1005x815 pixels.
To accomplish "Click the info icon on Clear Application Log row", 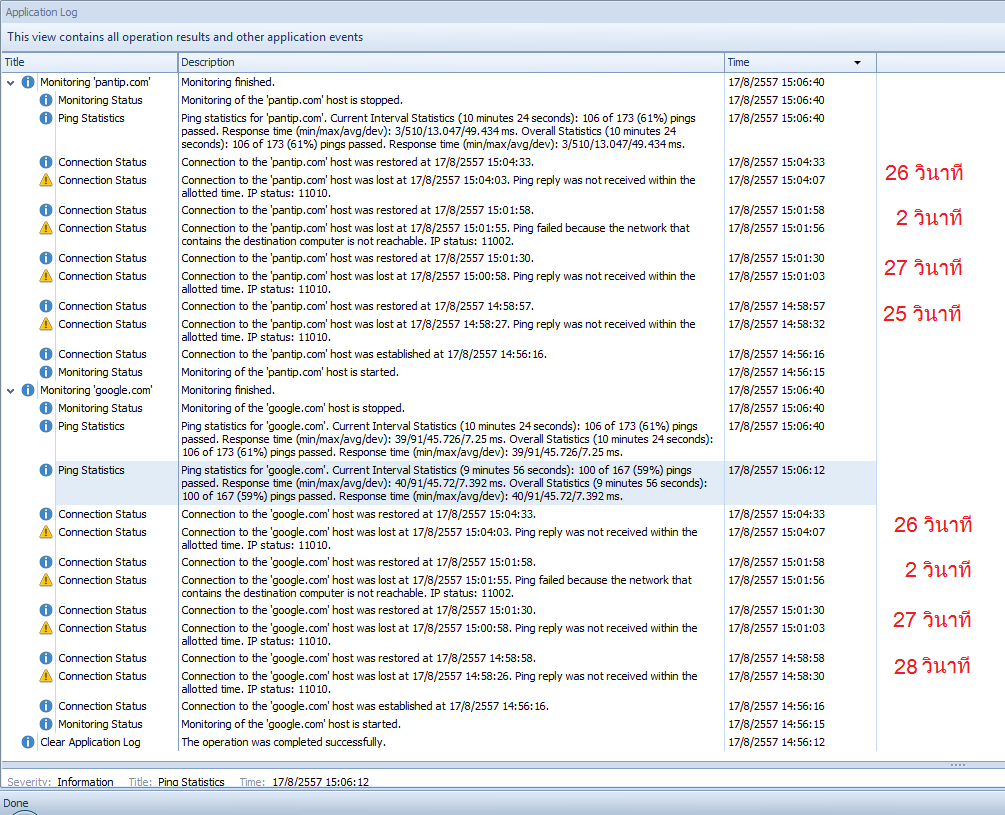I will point(28,742).
